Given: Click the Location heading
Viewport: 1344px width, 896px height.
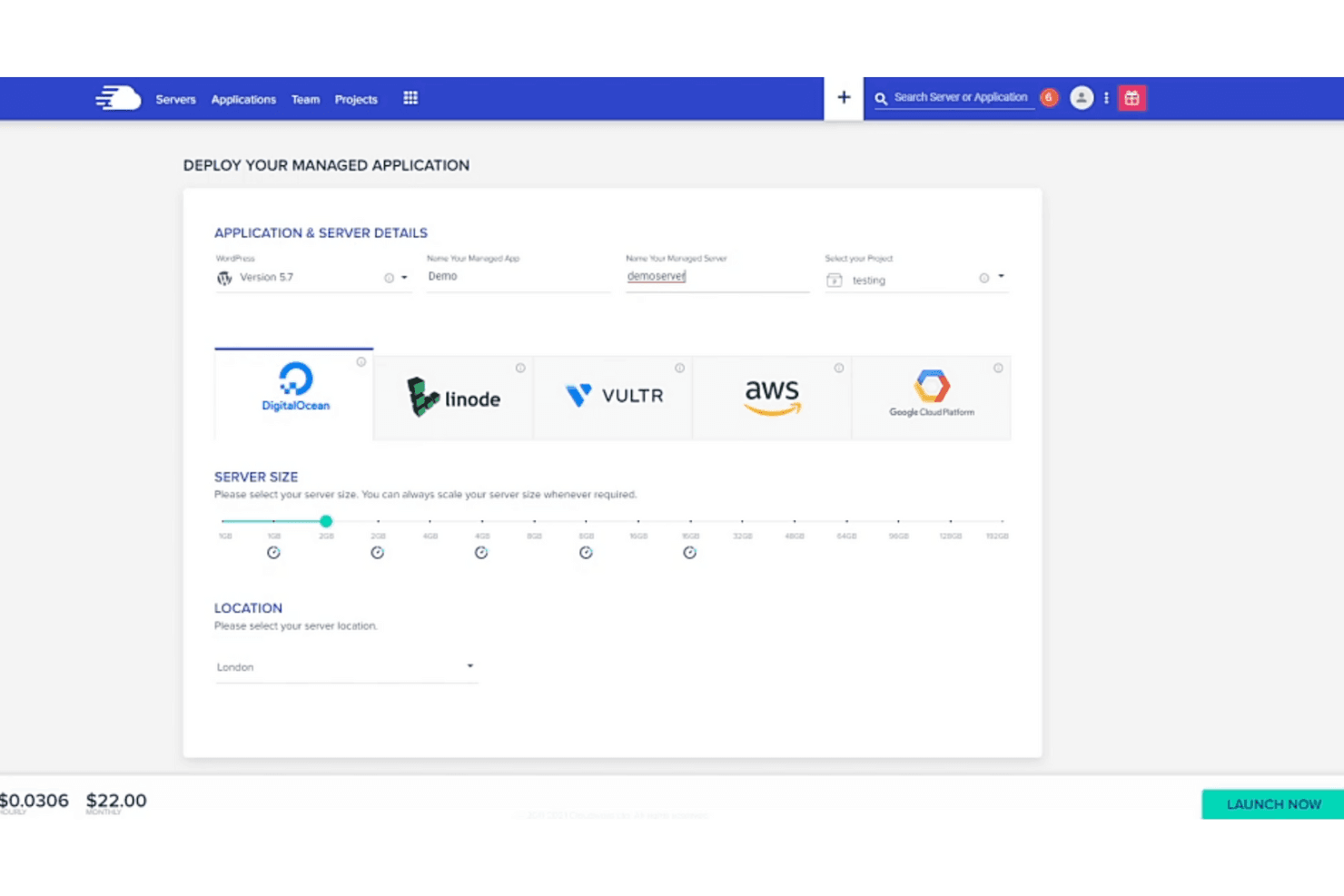Looking at the screenshot, I should tap(248, 608).
